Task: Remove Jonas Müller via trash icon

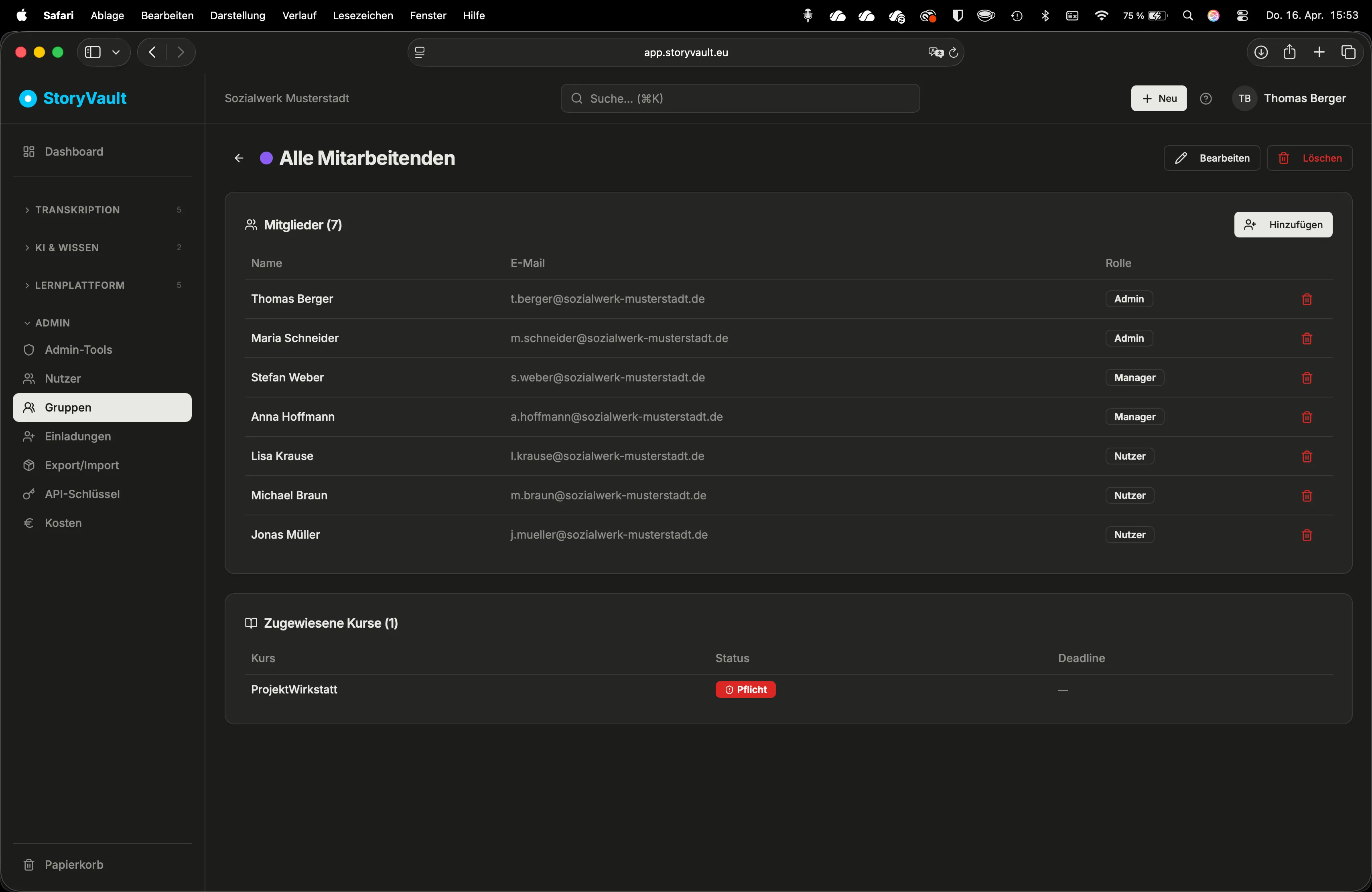Action: click(x=1307, y=535)
